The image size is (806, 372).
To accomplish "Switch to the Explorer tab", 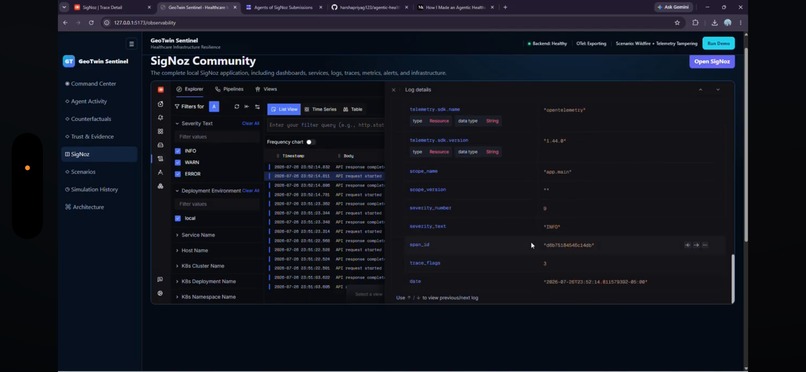I will 190,89.
